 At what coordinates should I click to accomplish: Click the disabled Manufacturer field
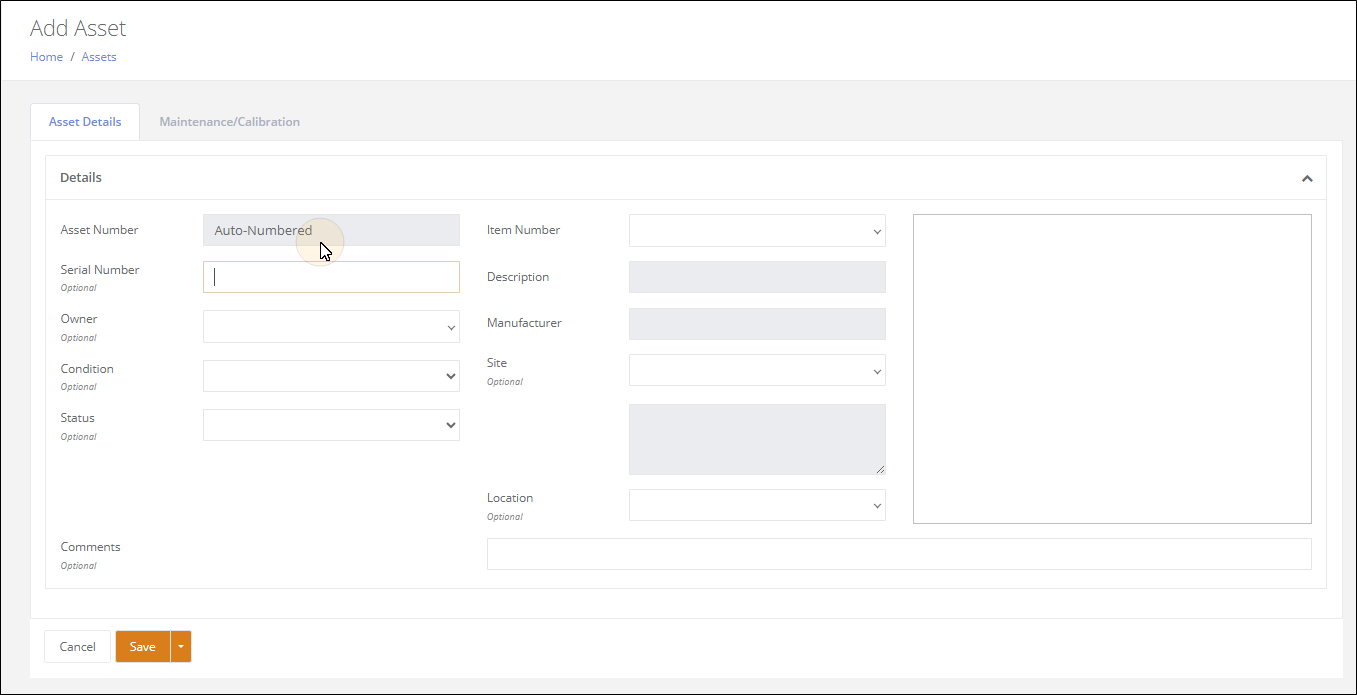pyautogui.click(x=757, y=324)
